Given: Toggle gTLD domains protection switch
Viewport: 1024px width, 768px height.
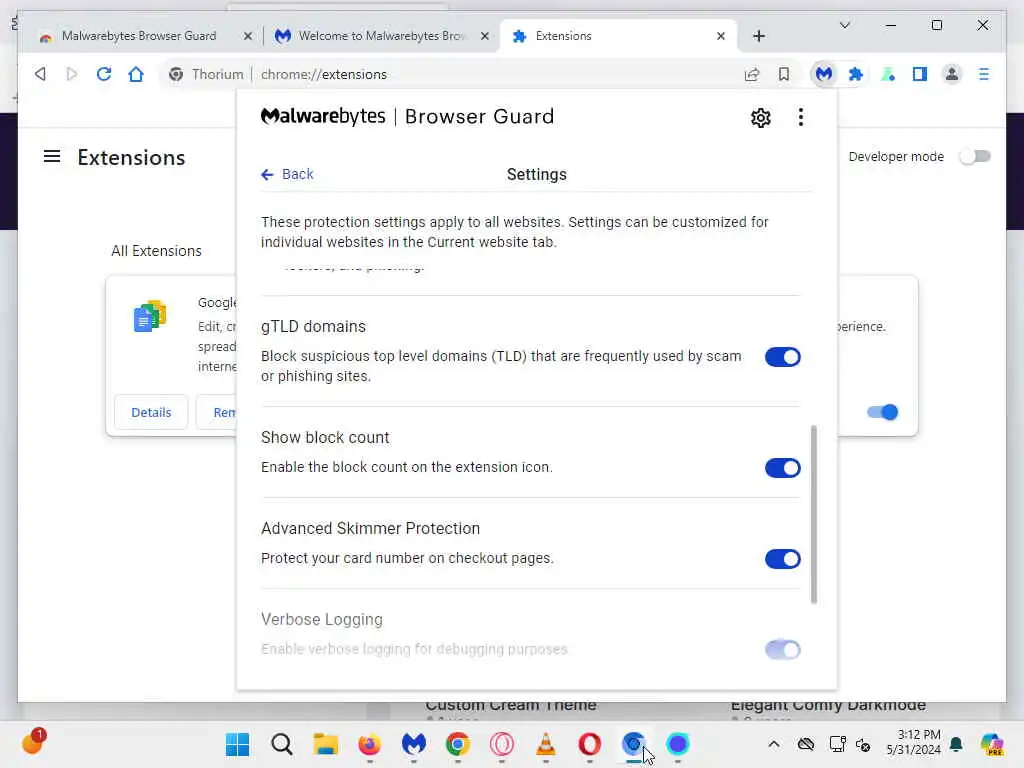Looking at the screenshot, I should point(782,357).
